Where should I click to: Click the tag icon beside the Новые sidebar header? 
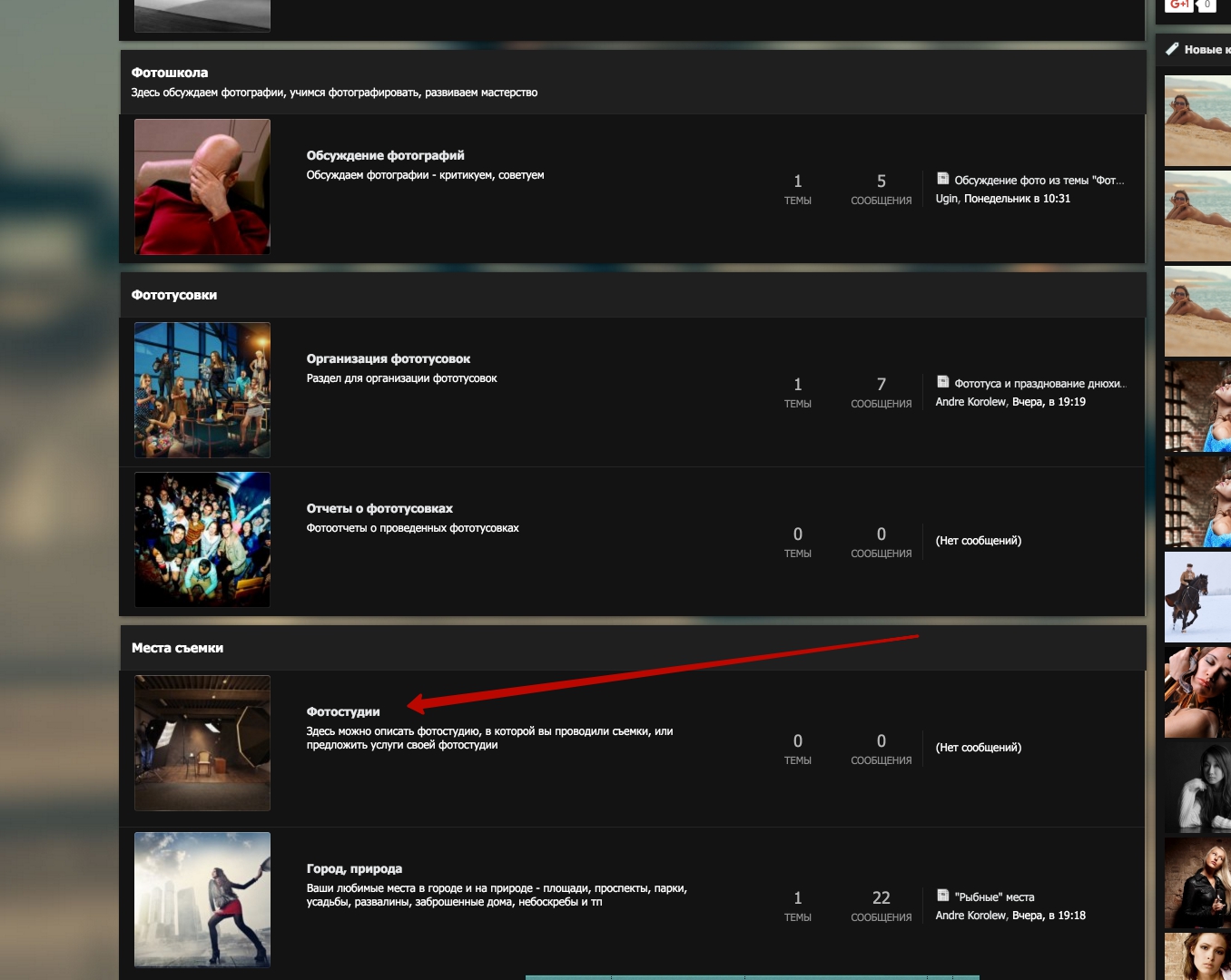click(x=1172, y=49)
